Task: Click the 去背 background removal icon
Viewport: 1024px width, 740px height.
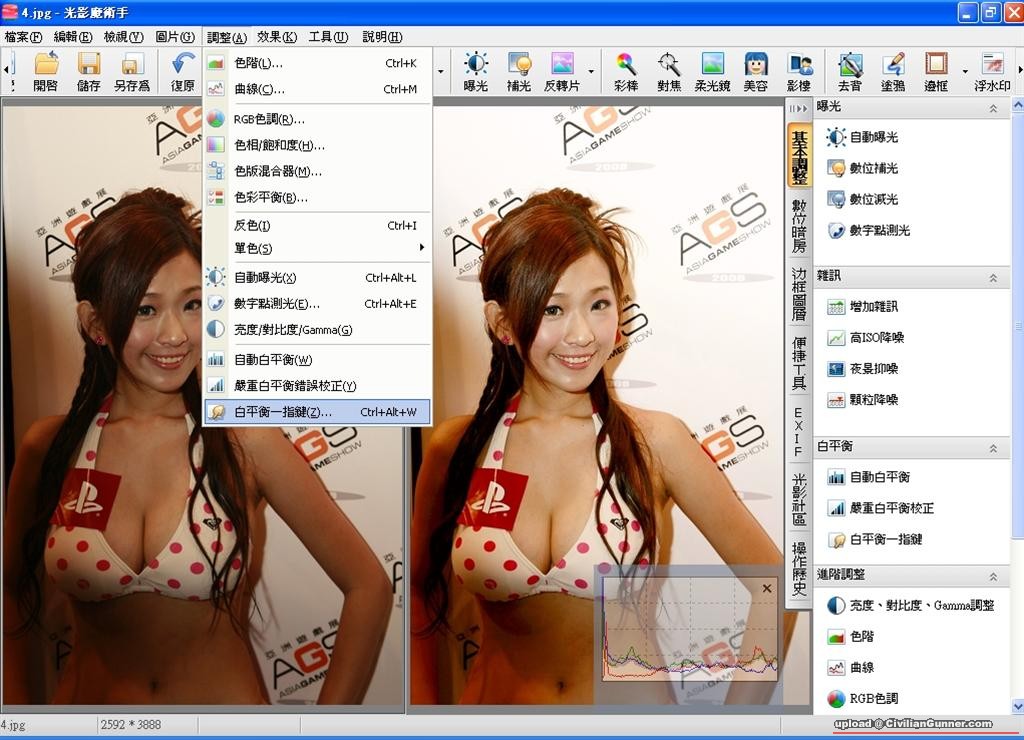Action: (x=850, y=71)
